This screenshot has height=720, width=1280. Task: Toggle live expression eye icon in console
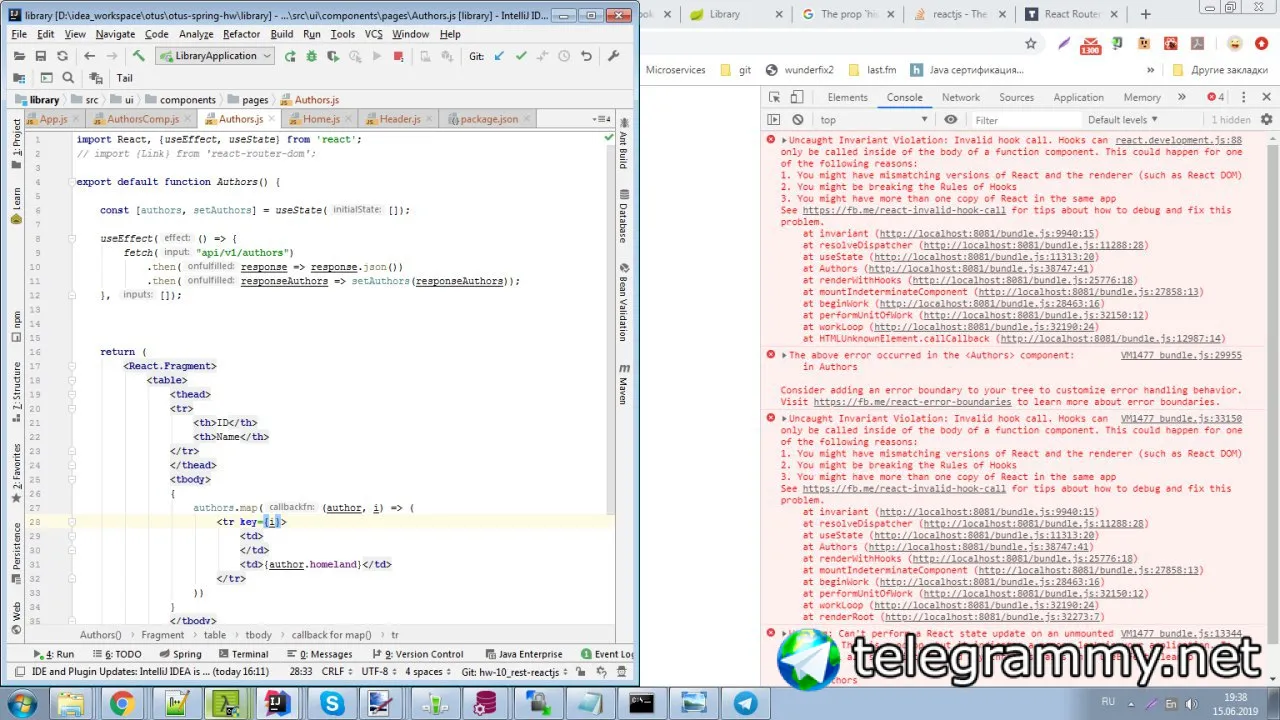951,120
